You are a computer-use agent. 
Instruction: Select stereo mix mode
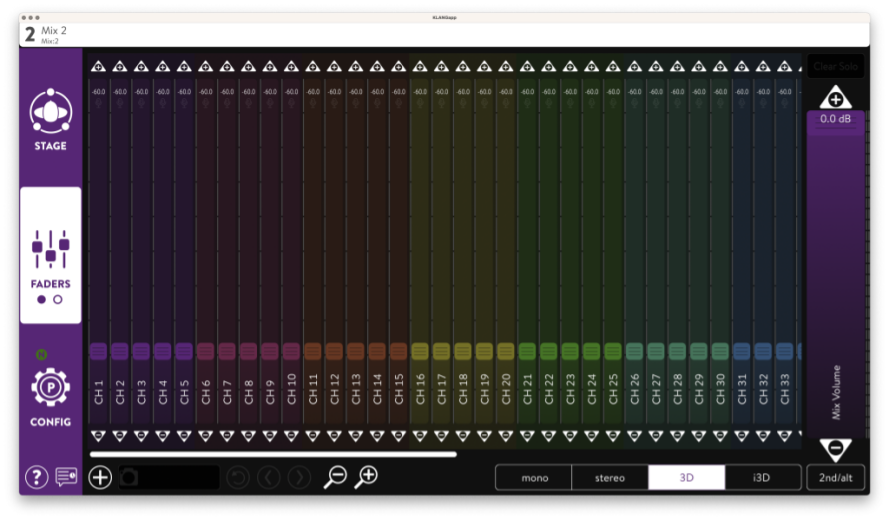point(610,478)
